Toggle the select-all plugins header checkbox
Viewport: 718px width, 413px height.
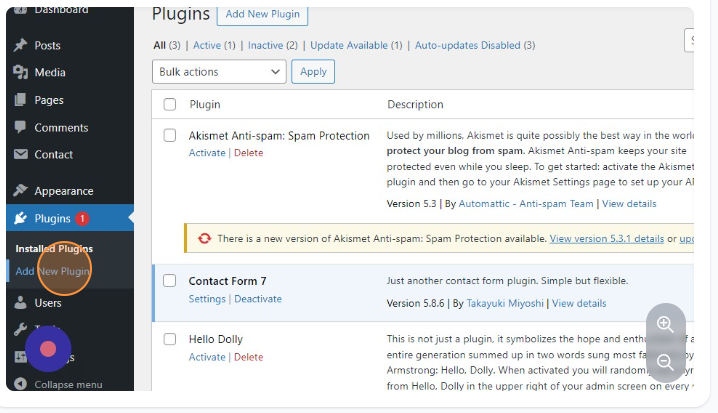pos(169,104)
